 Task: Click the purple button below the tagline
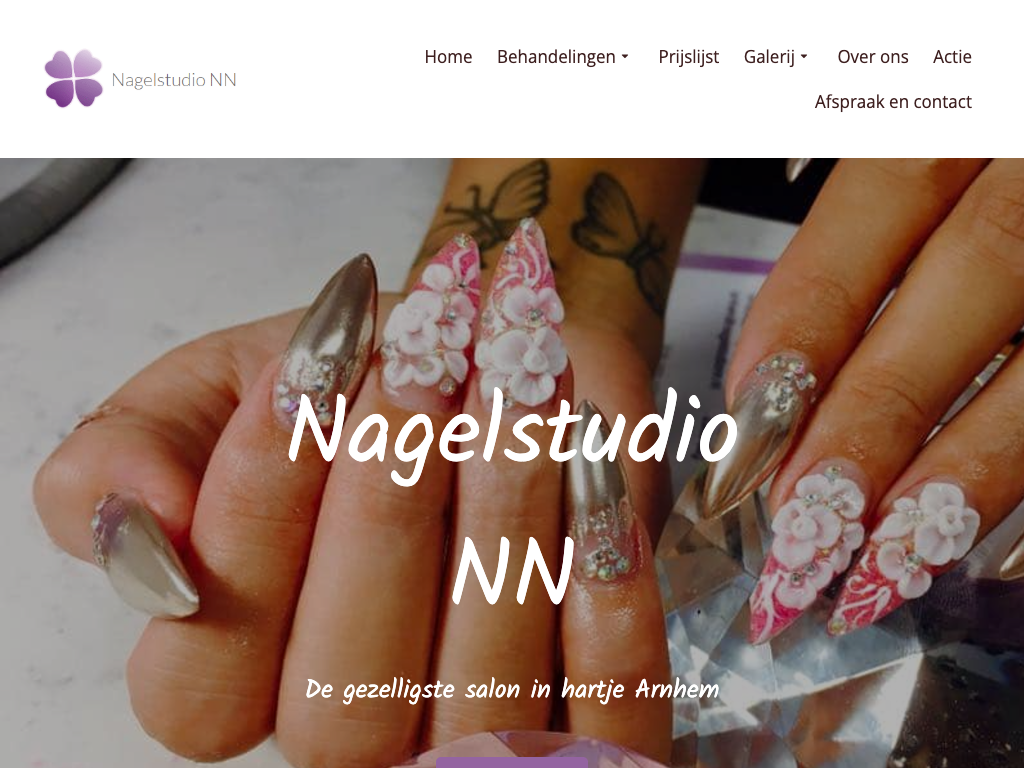click(512, 762)
